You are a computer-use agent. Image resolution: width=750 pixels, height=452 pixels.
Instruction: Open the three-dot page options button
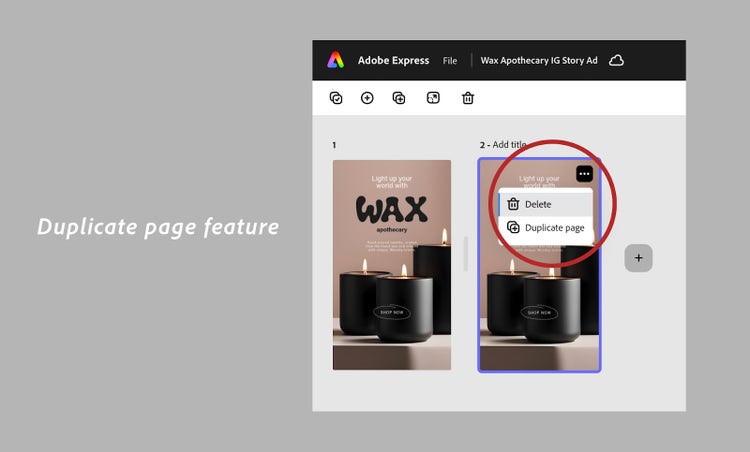[584, 174]
